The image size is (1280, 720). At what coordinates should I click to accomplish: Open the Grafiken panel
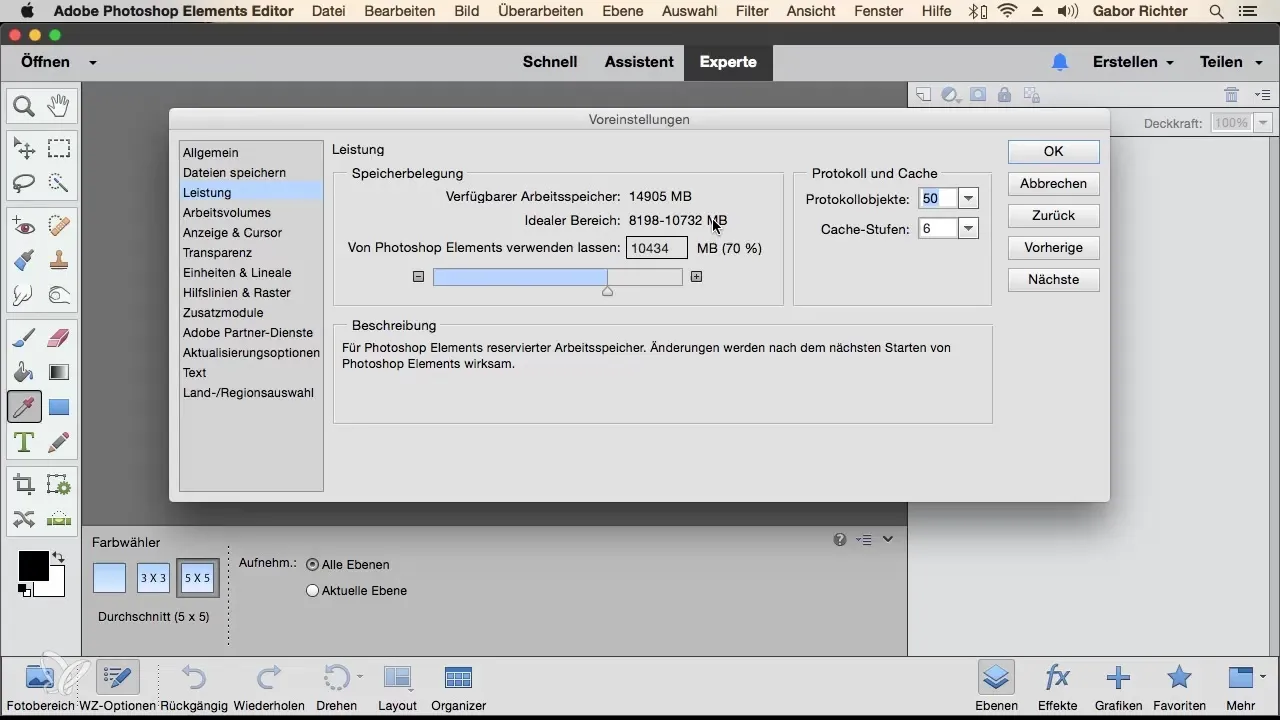(1118, 686)
